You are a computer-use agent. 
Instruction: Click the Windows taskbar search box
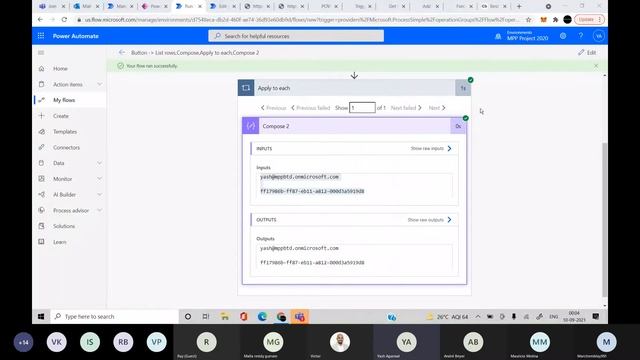click(114, 316)
